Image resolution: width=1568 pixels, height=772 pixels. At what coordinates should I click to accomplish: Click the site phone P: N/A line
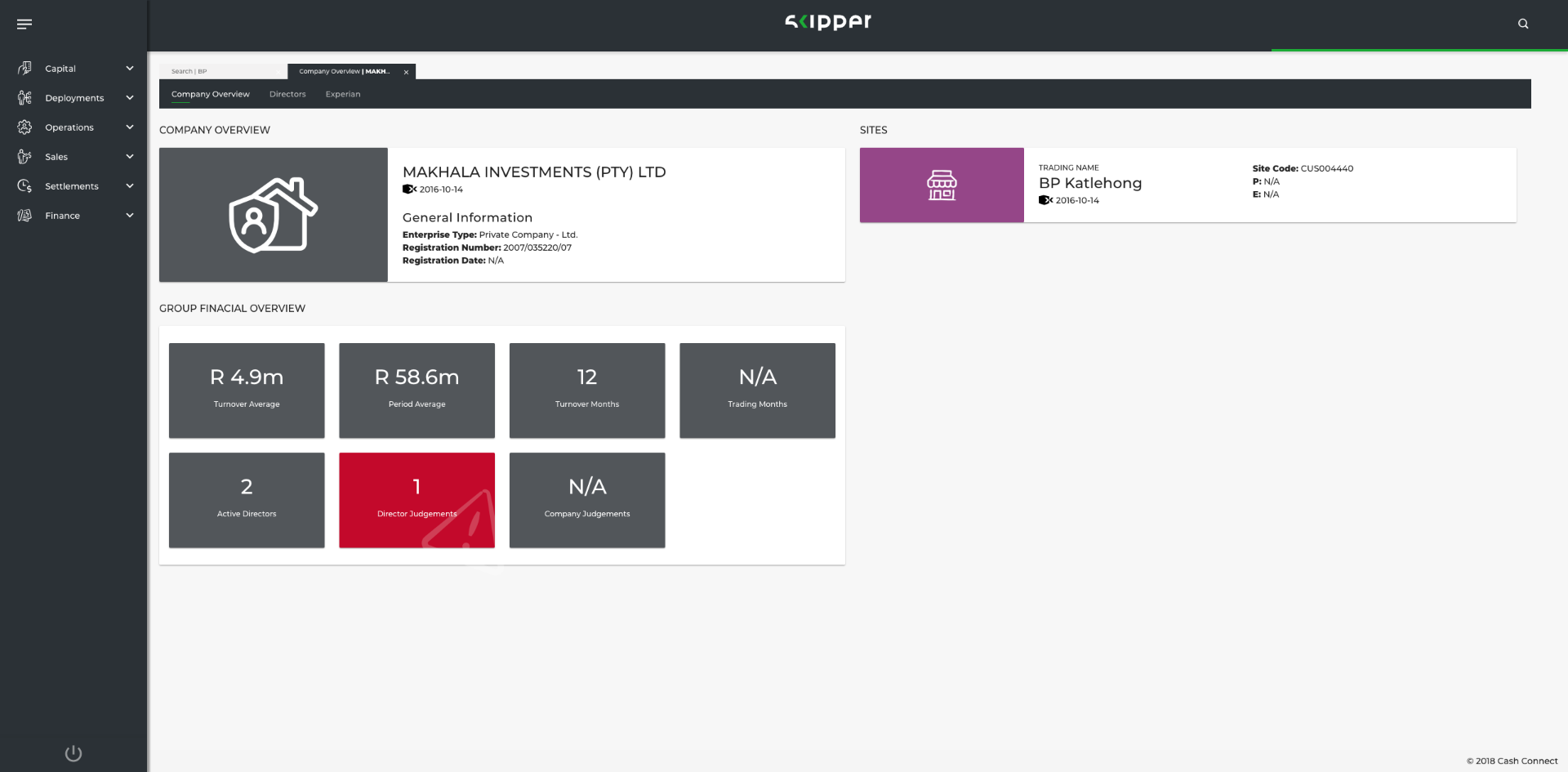pos(1266,181)
